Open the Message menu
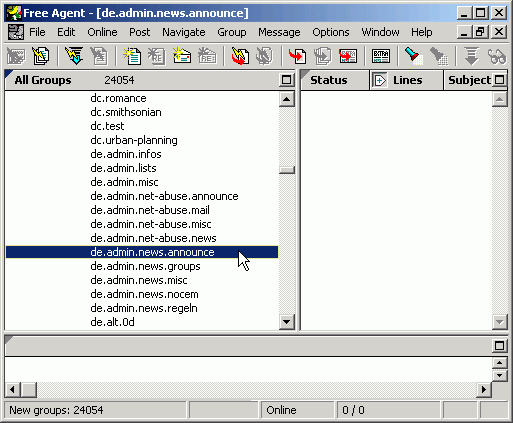The image size is (513, 423). pos(279,32)
